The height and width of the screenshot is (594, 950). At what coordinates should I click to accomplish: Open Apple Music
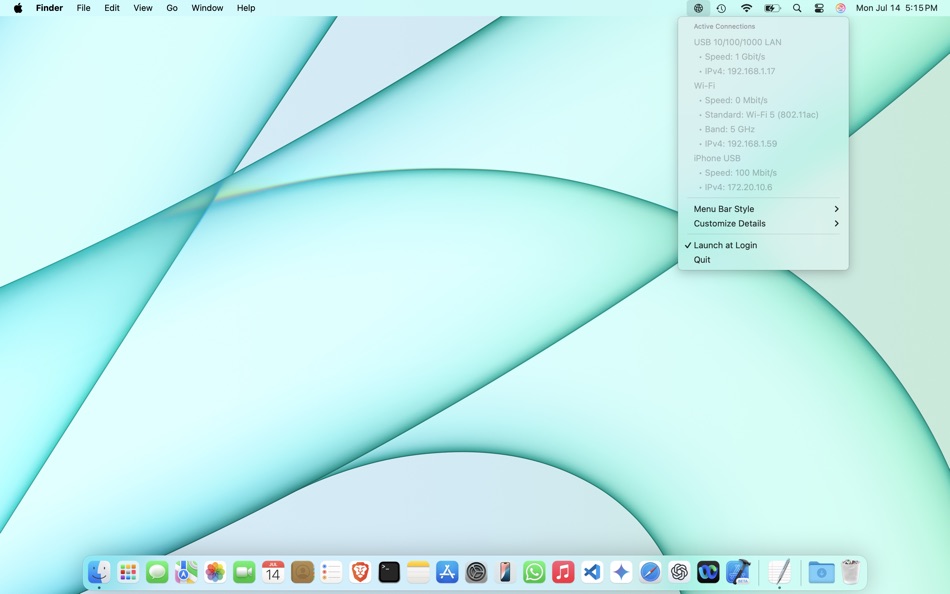(x=562, y=572)
